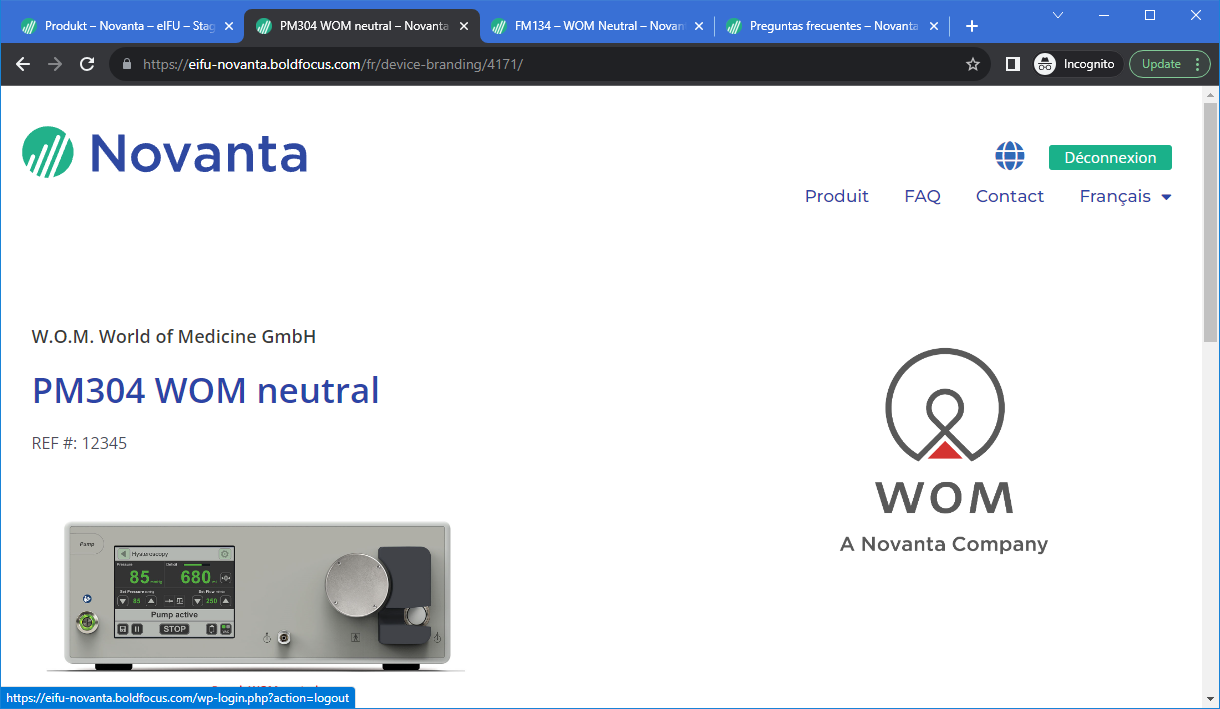Click the browser forward arrow
Screen dimensions: 1220x709
[55, 64]
